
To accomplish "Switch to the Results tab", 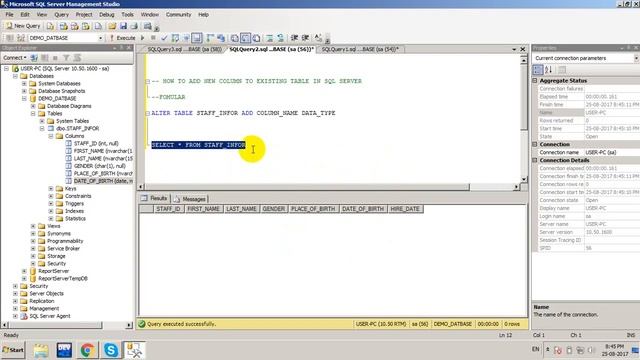I will pyautogui.click(x=154, y=199).
